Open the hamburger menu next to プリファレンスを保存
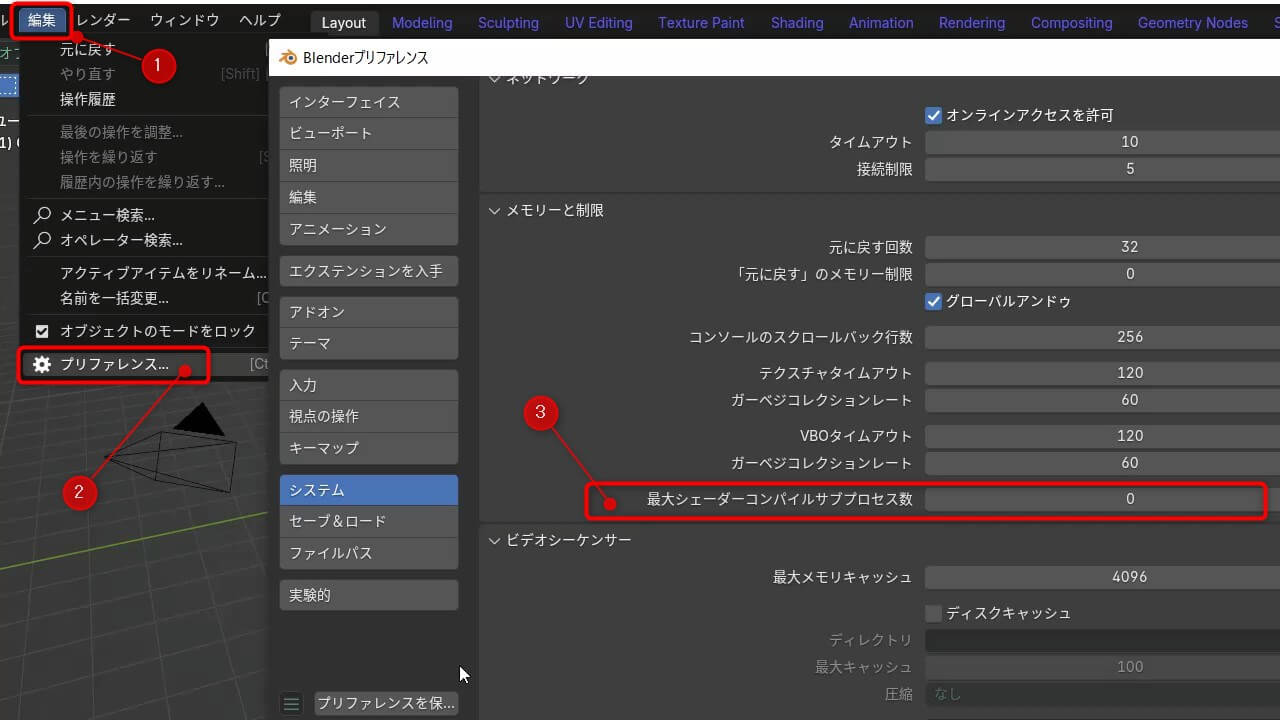The height and width of the screenshot is (720, 1280). [291, 703]
